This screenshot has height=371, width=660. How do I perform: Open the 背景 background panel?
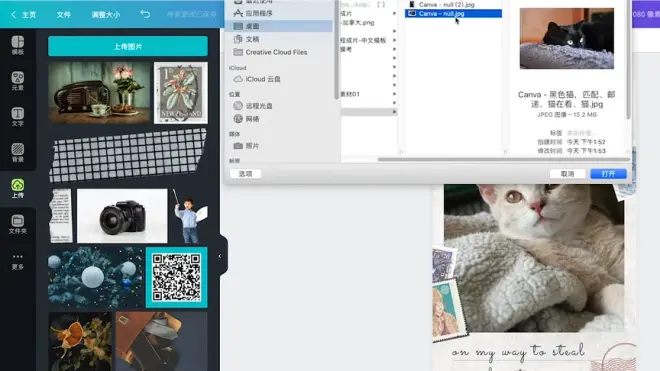pyautogui.click(x=18, y=152)
